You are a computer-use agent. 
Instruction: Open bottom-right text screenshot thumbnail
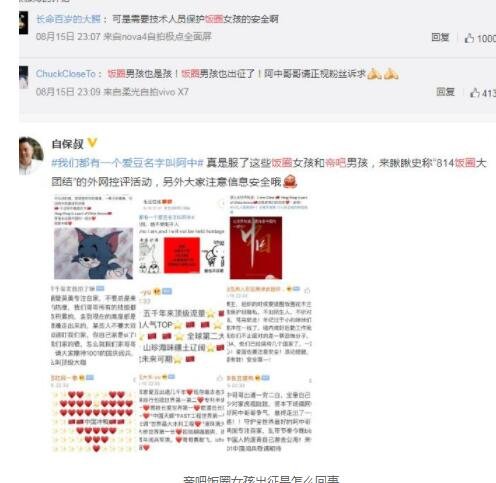click(269, 413)
